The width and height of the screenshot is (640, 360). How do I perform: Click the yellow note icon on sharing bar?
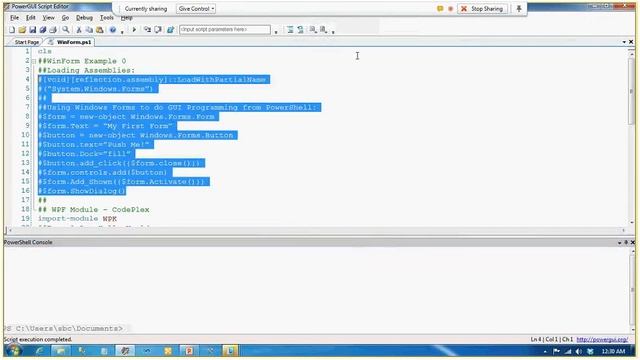440,9
